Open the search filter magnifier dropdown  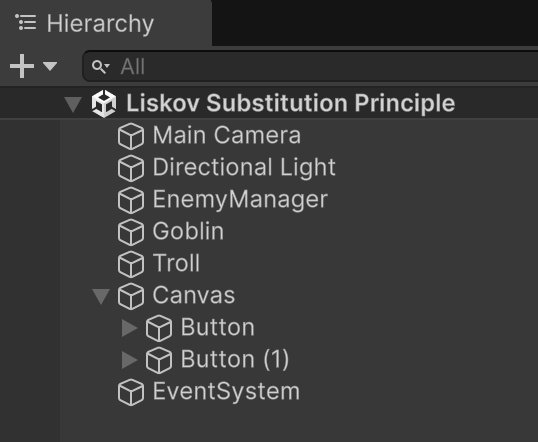pos(101,67)
